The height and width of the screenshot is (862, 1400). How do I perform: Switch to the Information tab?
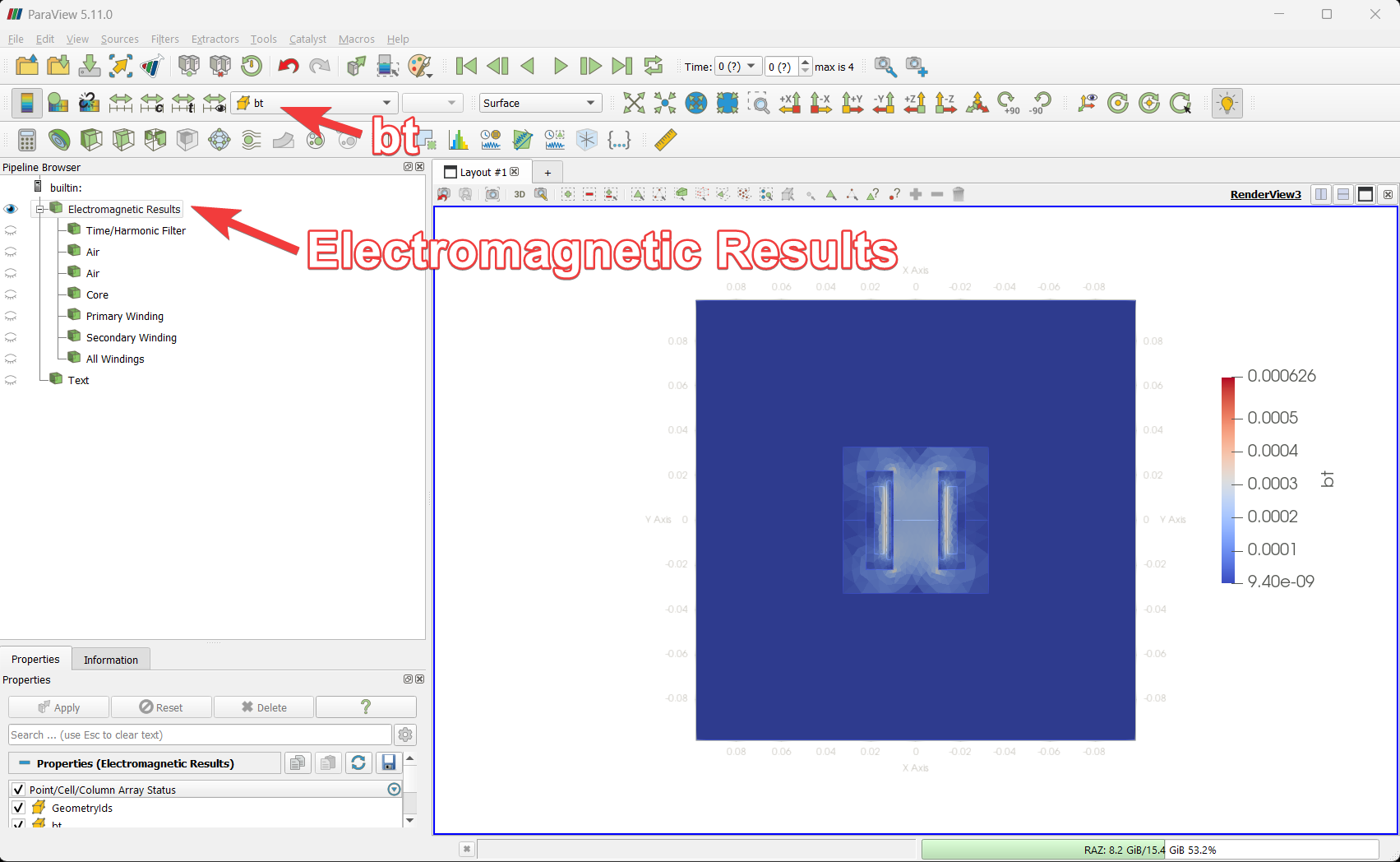tap(111, 660)
